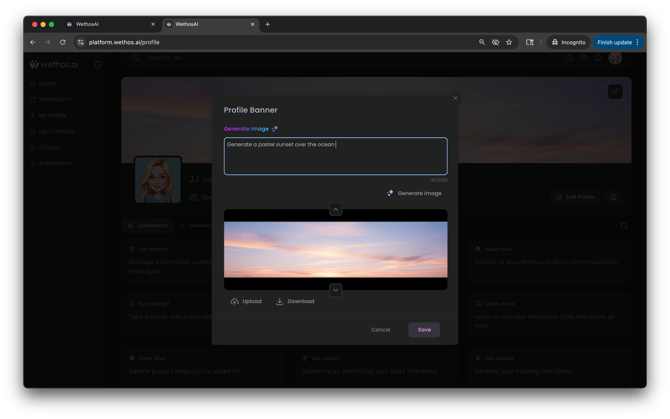
Task: Click the refresh icon beside dashboard tabs
Action: coord(623,226)
